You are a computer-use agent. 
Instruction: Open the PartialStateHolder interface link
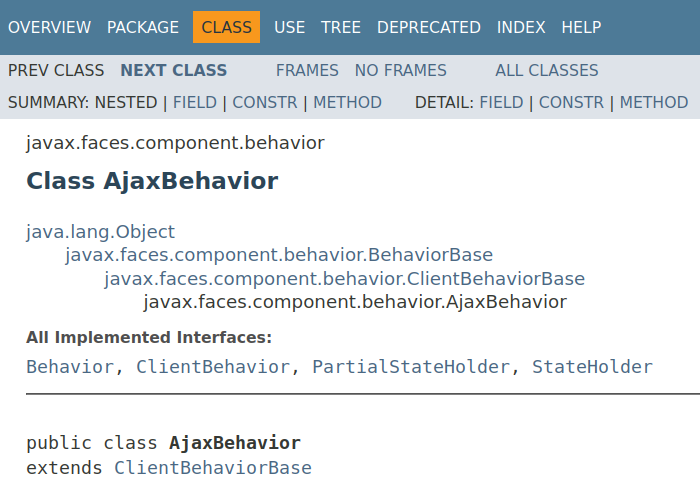point(411,367)
